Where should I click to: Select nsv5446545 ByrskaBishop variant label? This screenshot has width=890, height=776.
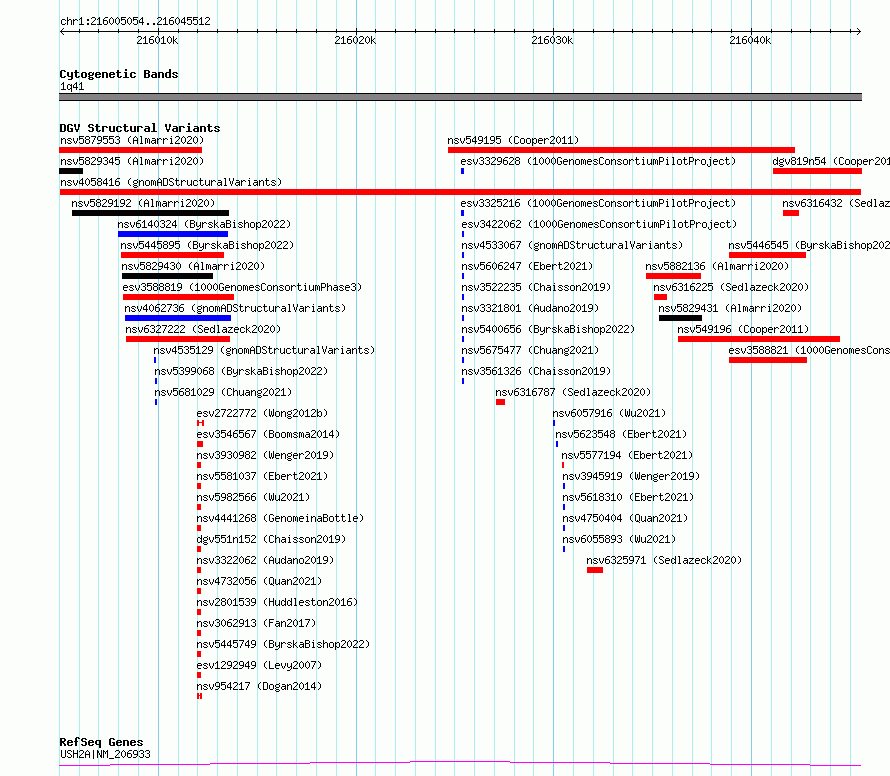click(x=809, y=245)
